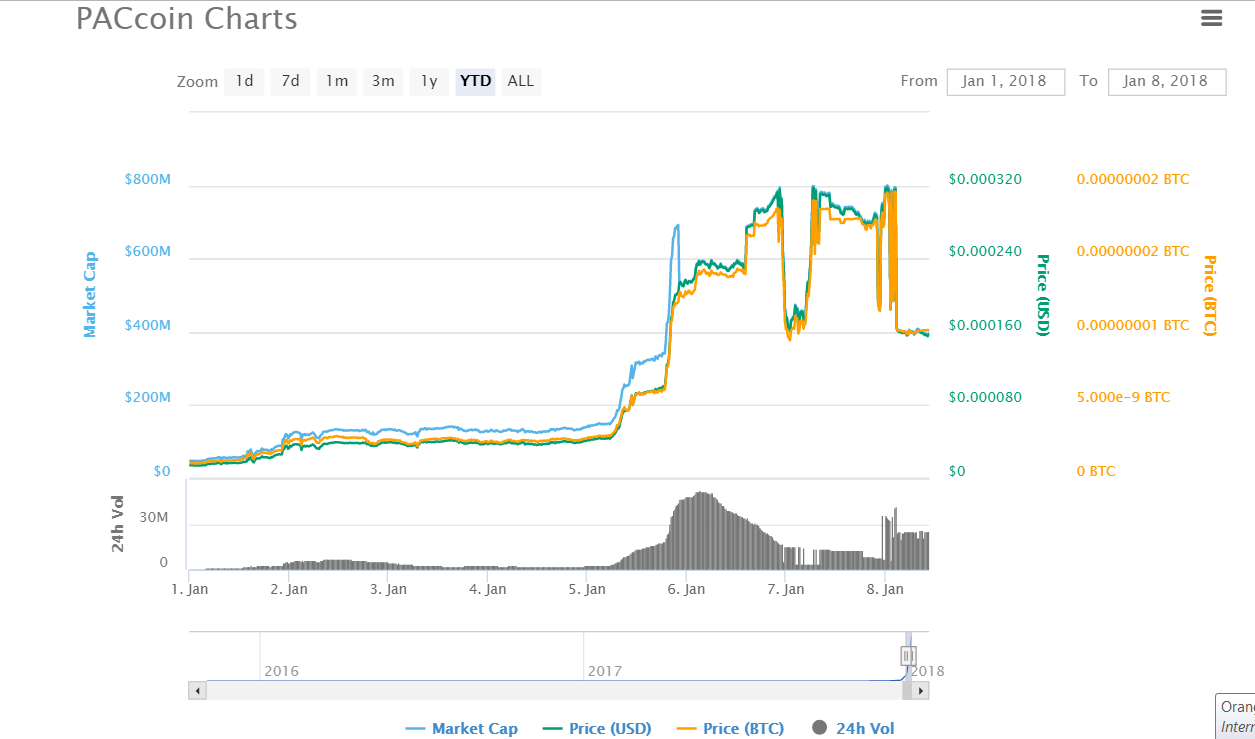Viewport: 1255px width, 739px height.
Task: Click the $0.000320 price axis label
Action: (x=985, y=179)
